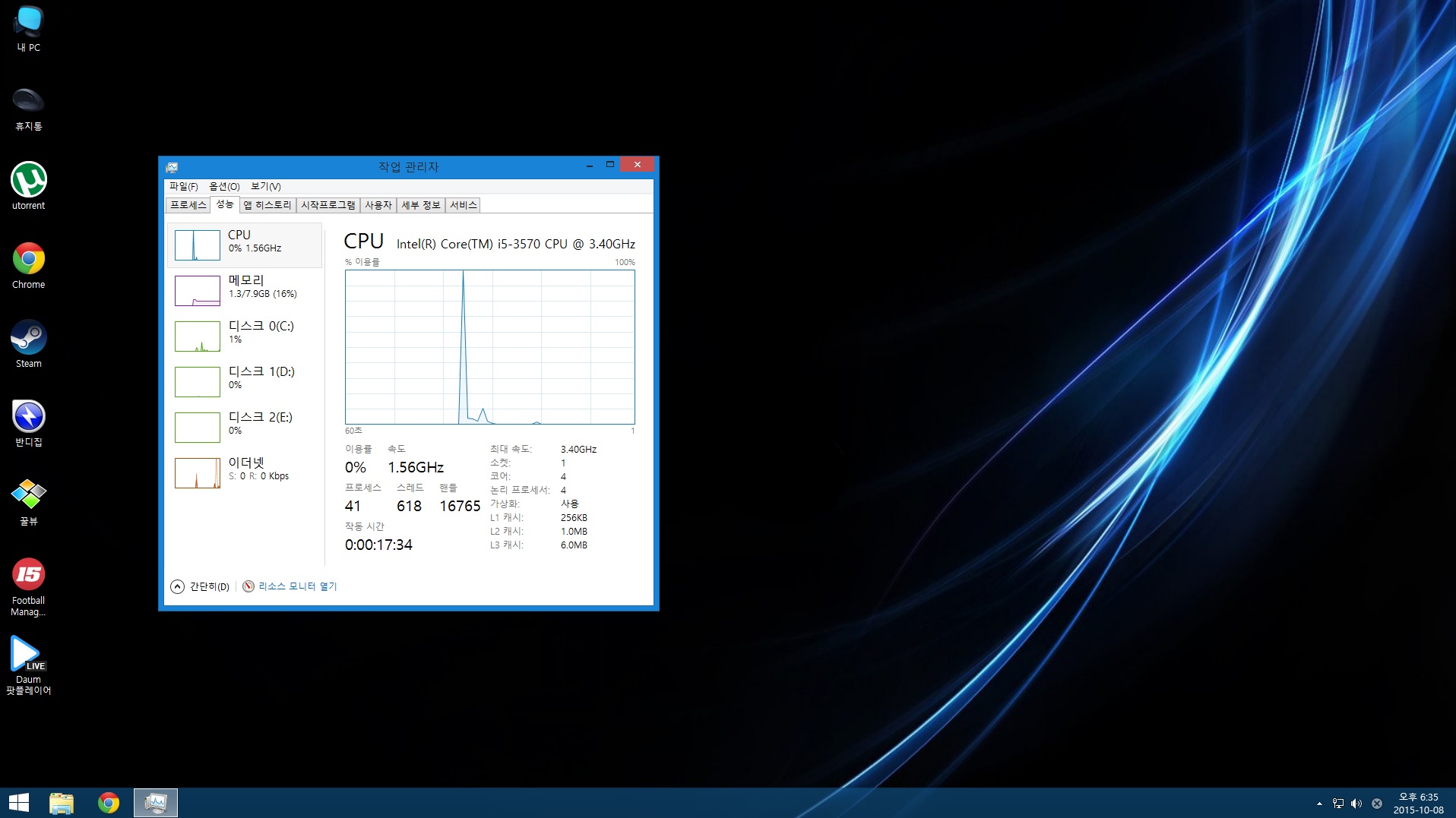This screenshot has height=818, width=1456.
Task: Switch to the 앱 히스토리 tab
Action: pyautogui.click(x=267, y=205)
